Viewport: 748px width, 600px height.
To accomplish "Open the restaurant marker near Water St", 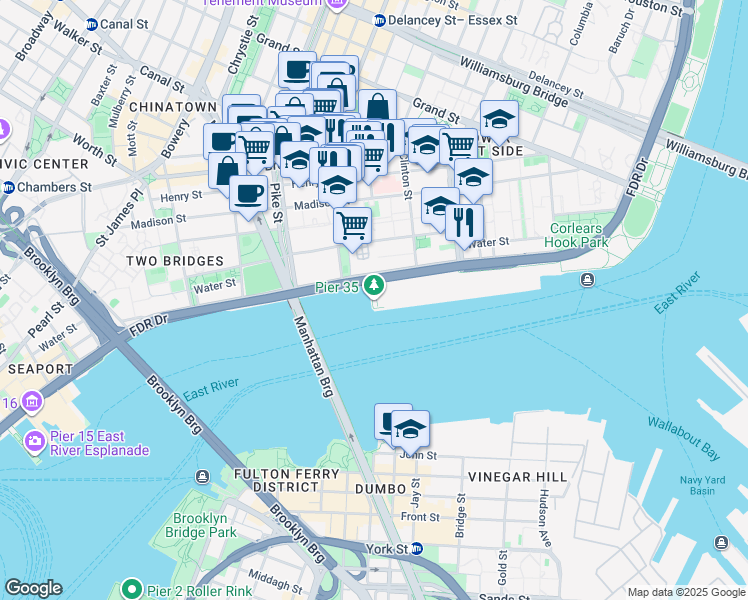I will pos(464,223).
